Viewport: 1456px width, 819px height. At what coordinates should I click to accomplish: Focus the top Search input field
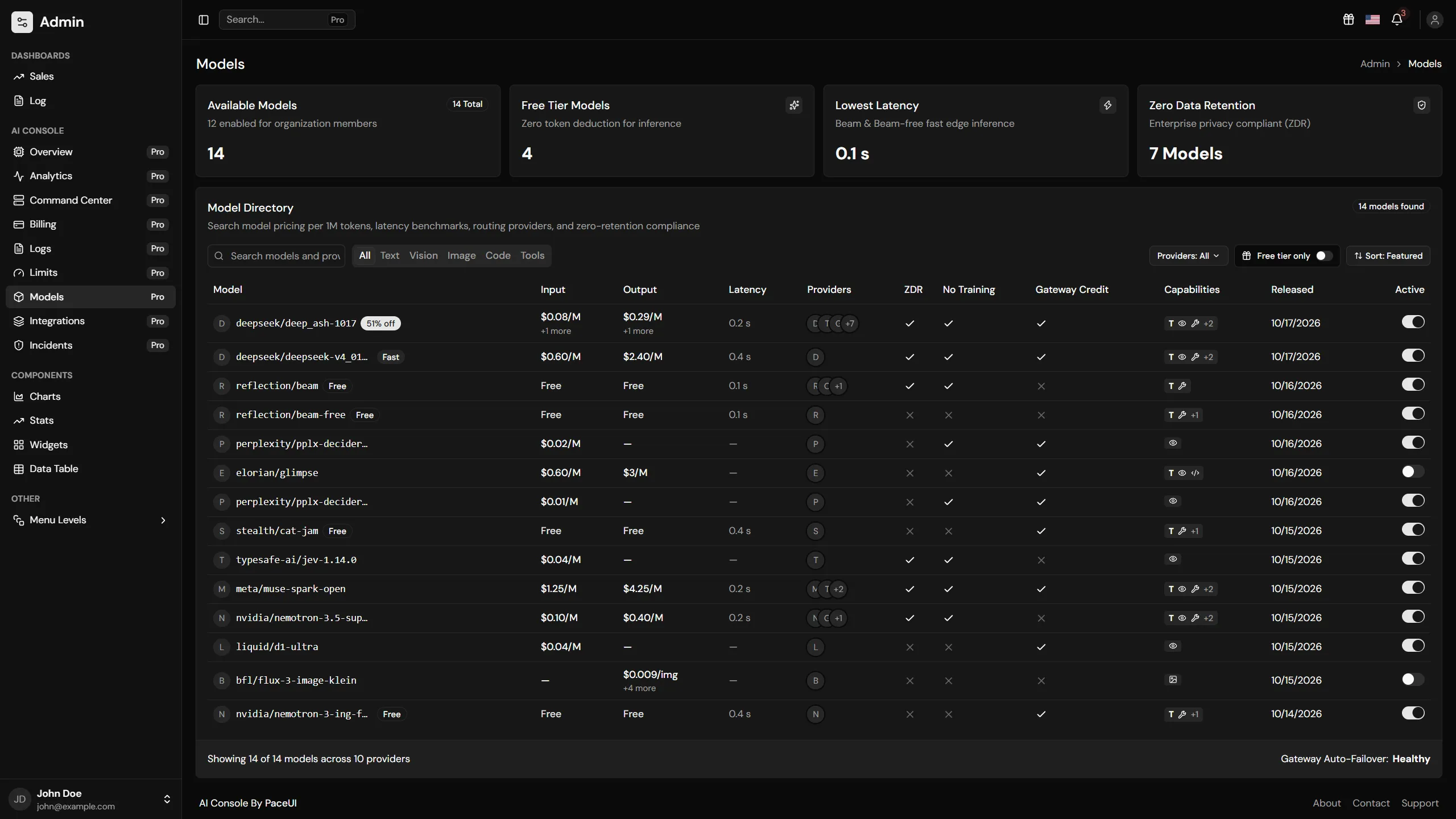click(x=287, y=19)
